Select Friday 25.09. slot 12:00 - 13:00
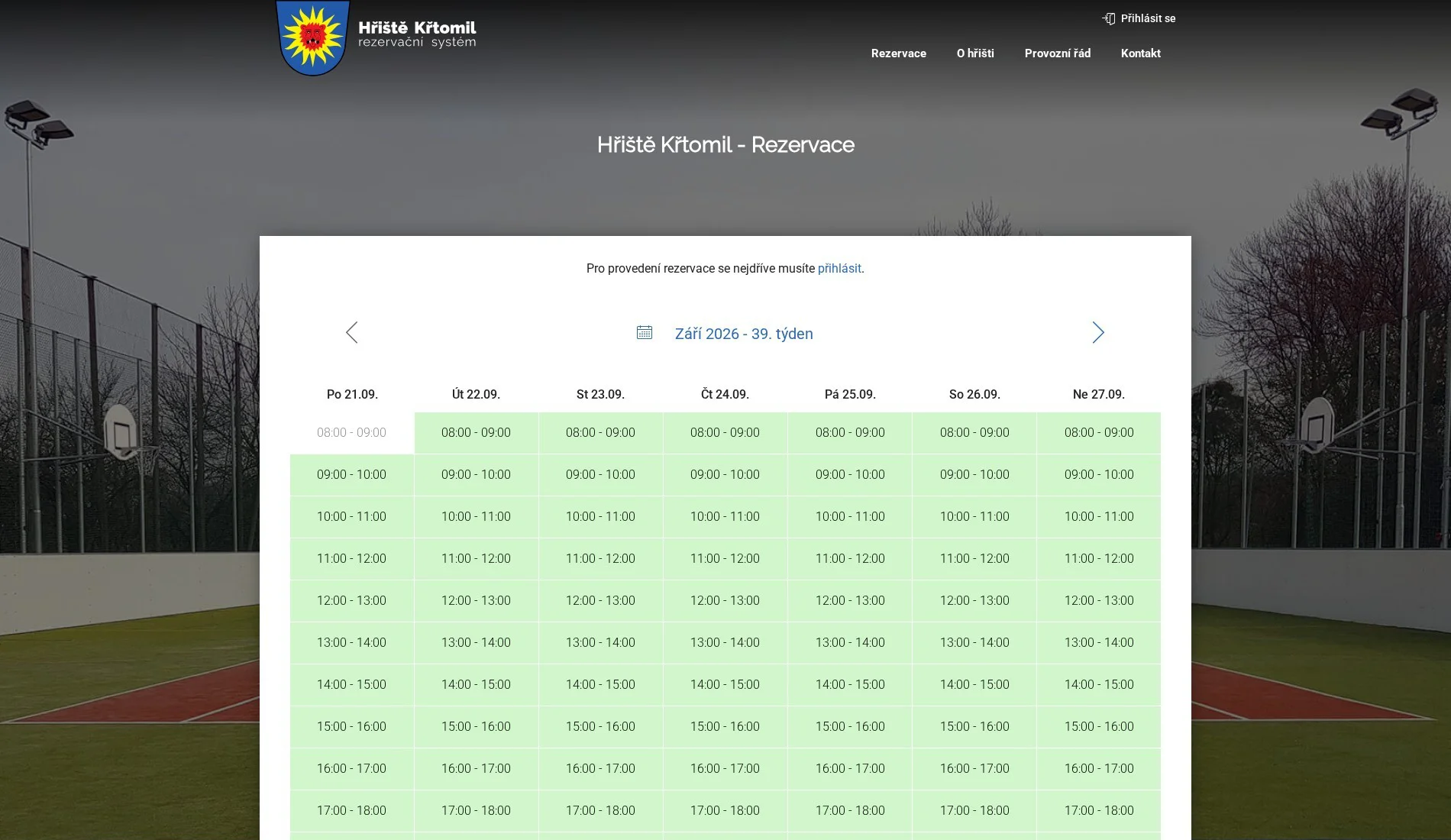 (x=850, y=601)
